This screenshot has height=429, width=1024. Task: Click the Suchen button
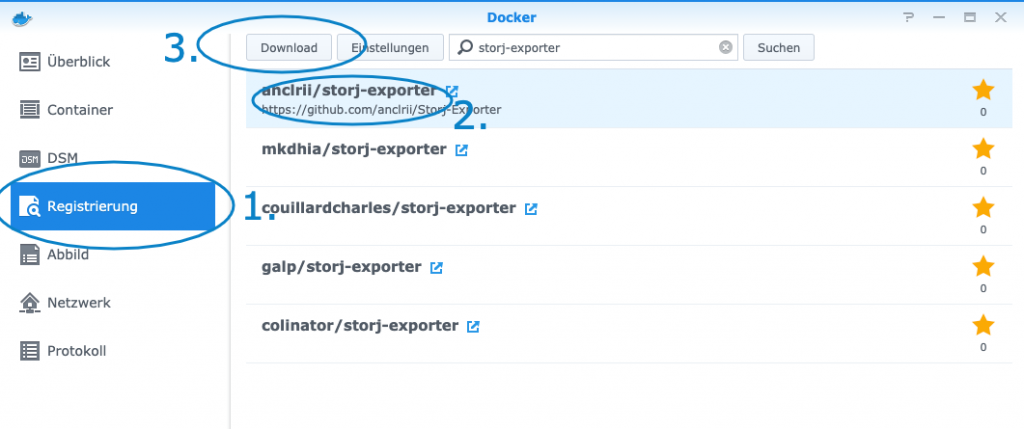pos(779,48)
